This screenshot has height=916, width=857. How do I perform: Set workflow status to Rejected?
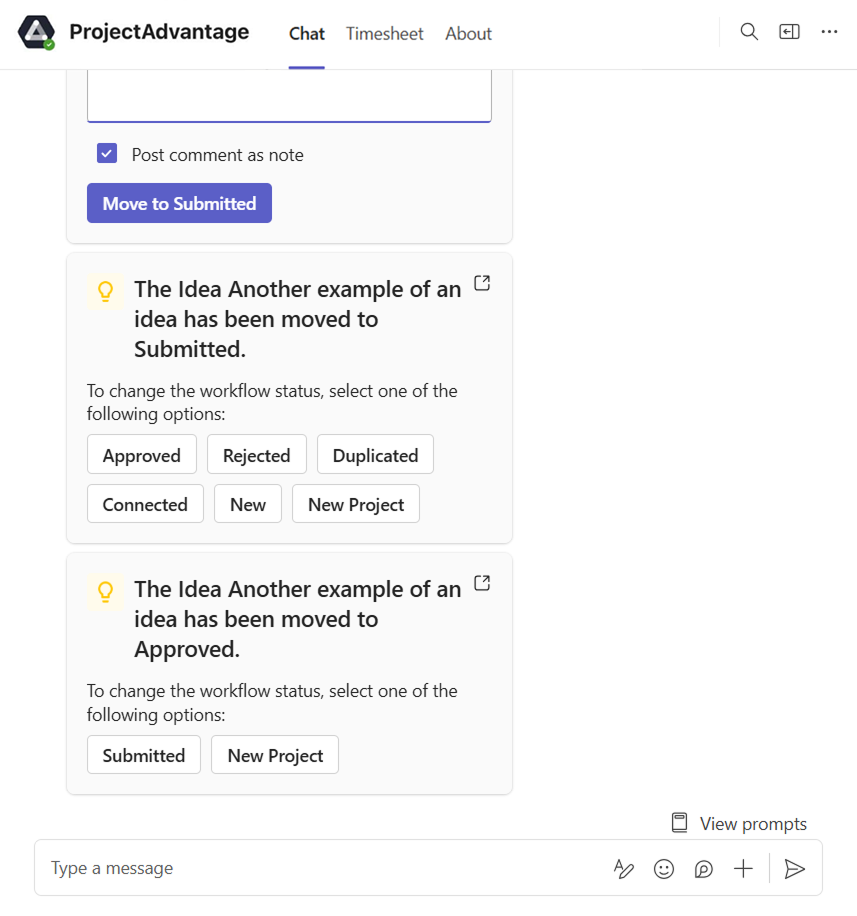coord(256,455)
